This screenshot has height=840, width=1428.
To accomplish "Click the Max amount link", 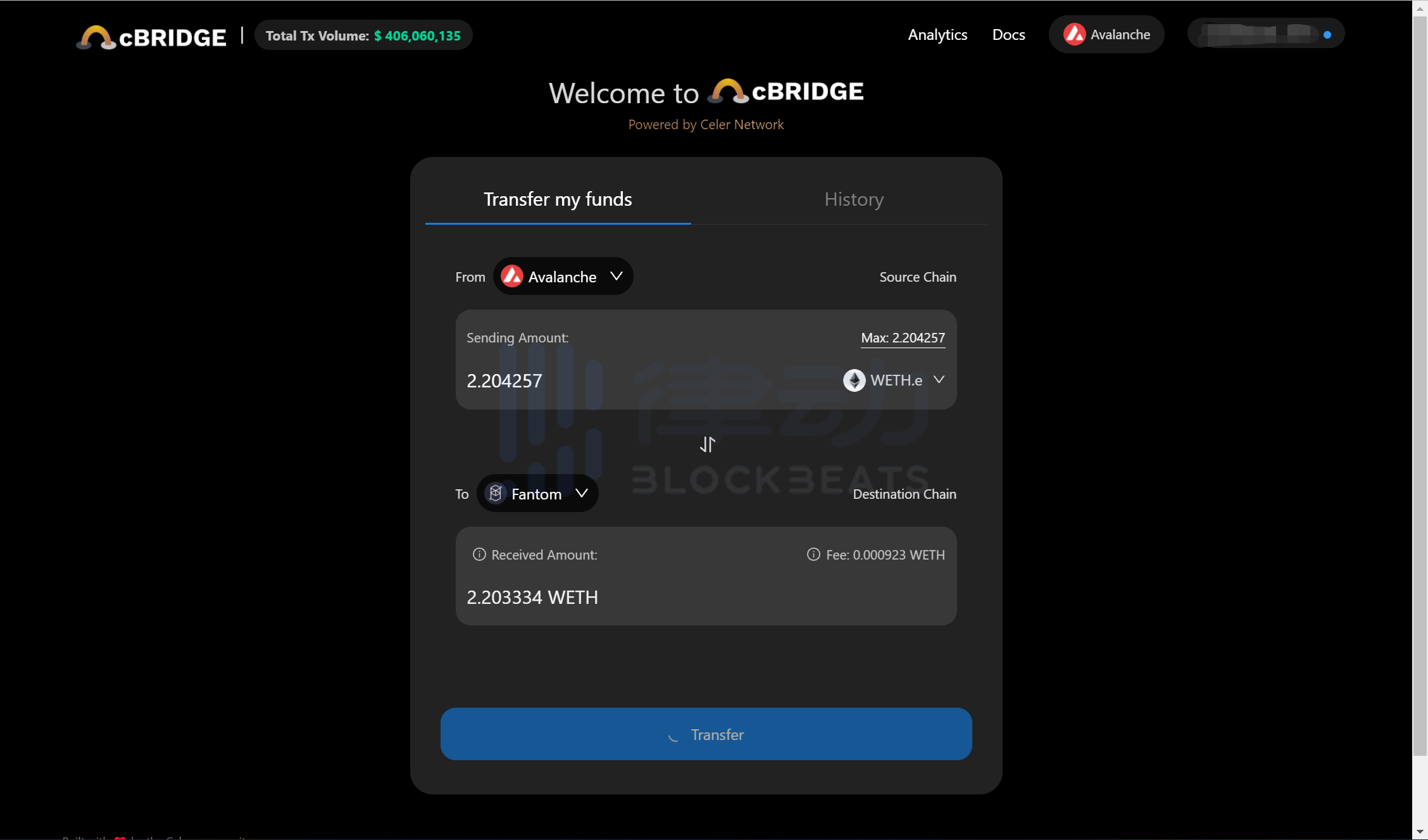I will click(x=901, y=337).
